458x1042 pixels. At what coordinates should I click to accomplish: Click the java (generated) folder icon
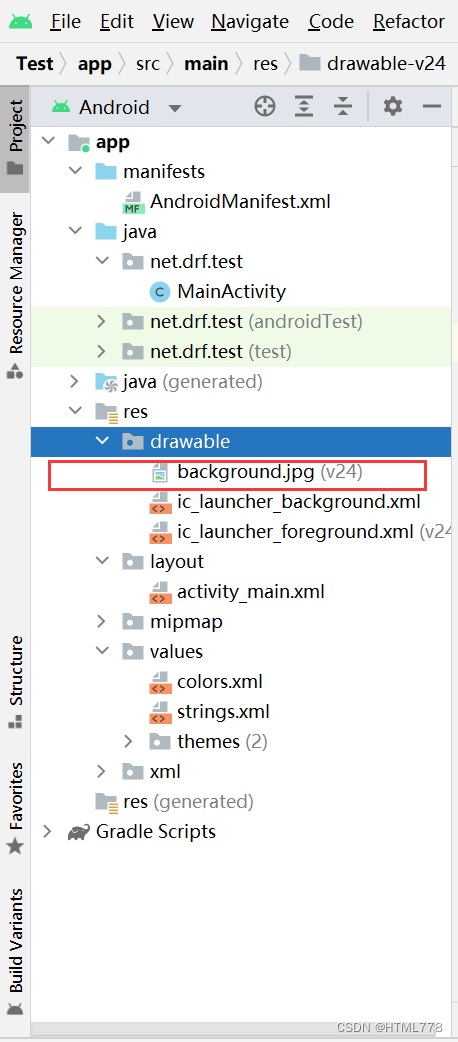point(106,382)
